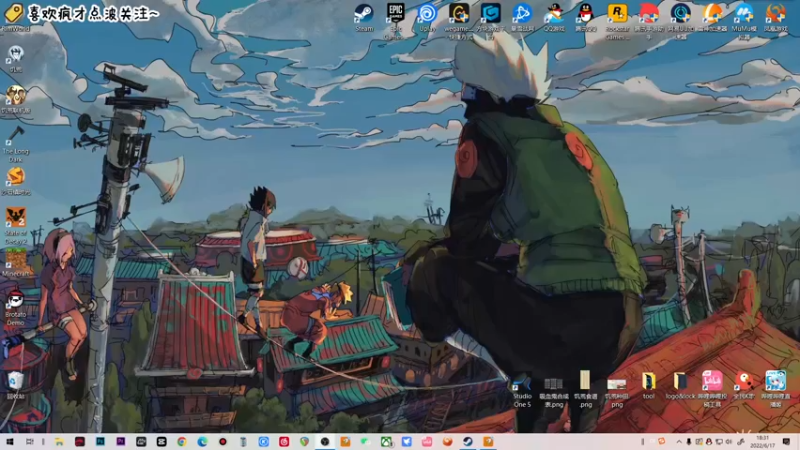Open the red record-dot app in taskbar
800x450 pixels.
[222, 442]
